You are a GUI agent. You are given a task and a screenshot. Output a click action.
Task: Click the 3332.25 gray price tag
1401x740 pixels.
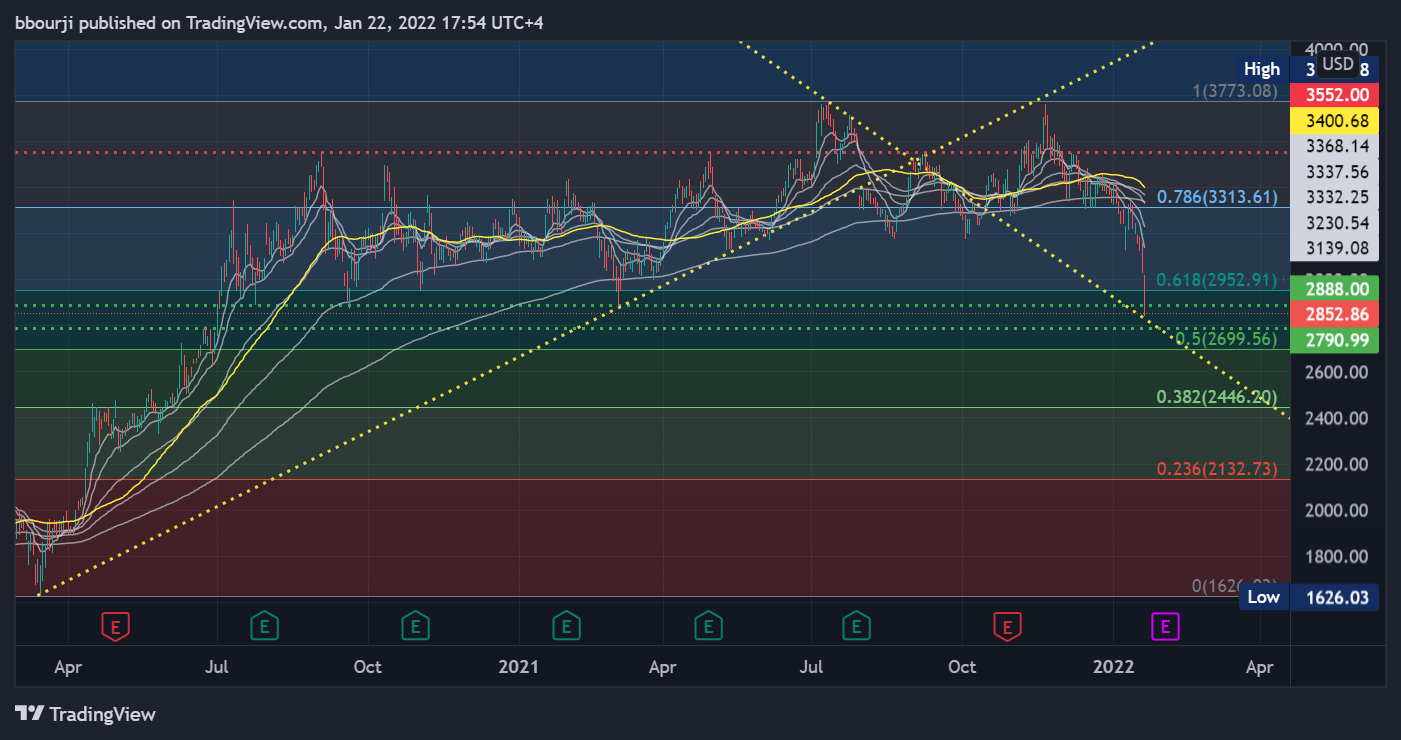pyautogui.click(x=1335, y=197)
